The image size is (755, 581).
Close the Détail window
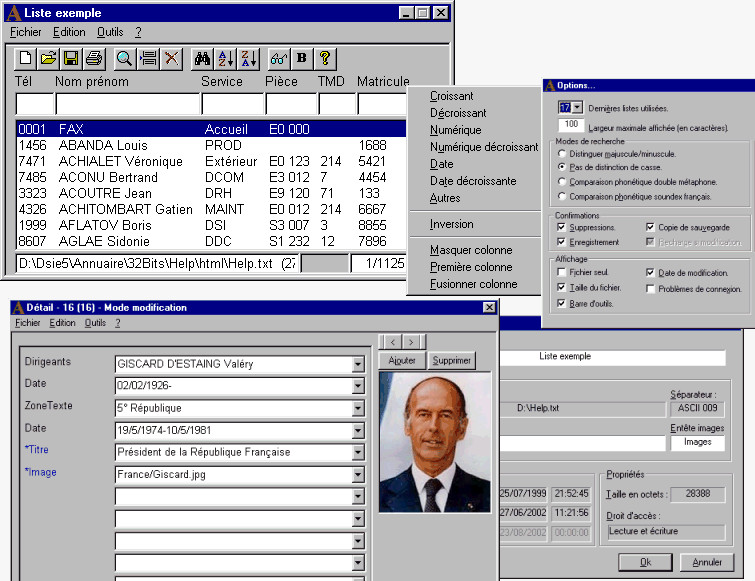click(x=489, y=307)
